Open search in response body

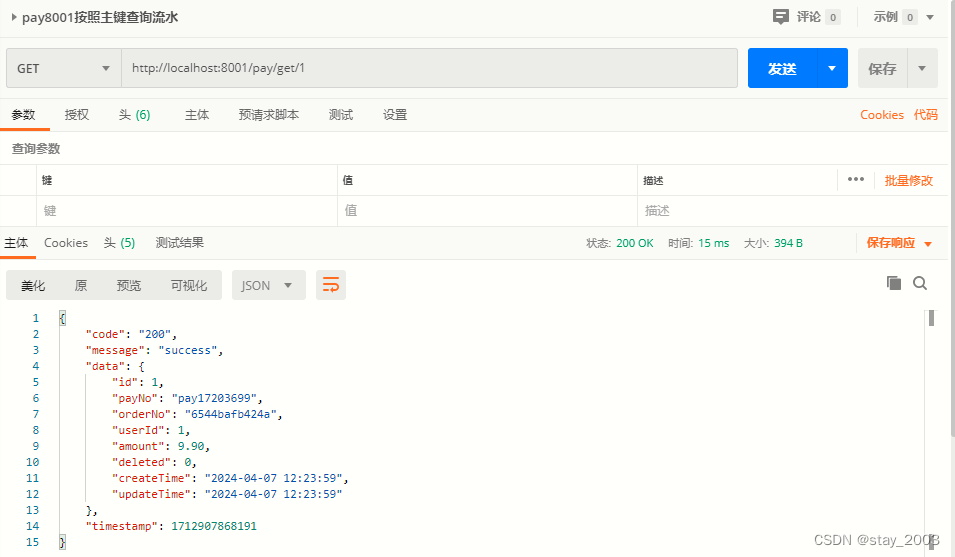[x=920, y=283]
